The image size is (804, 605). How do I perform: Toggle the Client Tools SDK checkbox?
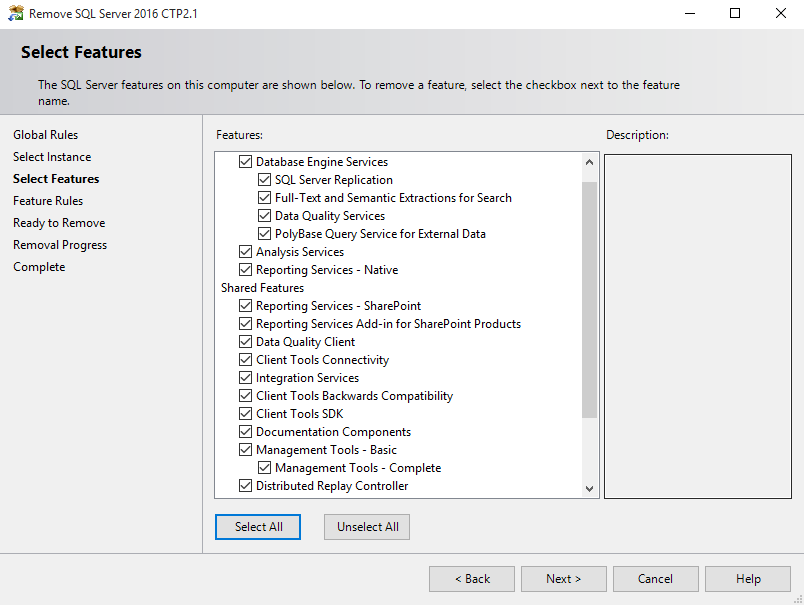[x=245, y=413]
